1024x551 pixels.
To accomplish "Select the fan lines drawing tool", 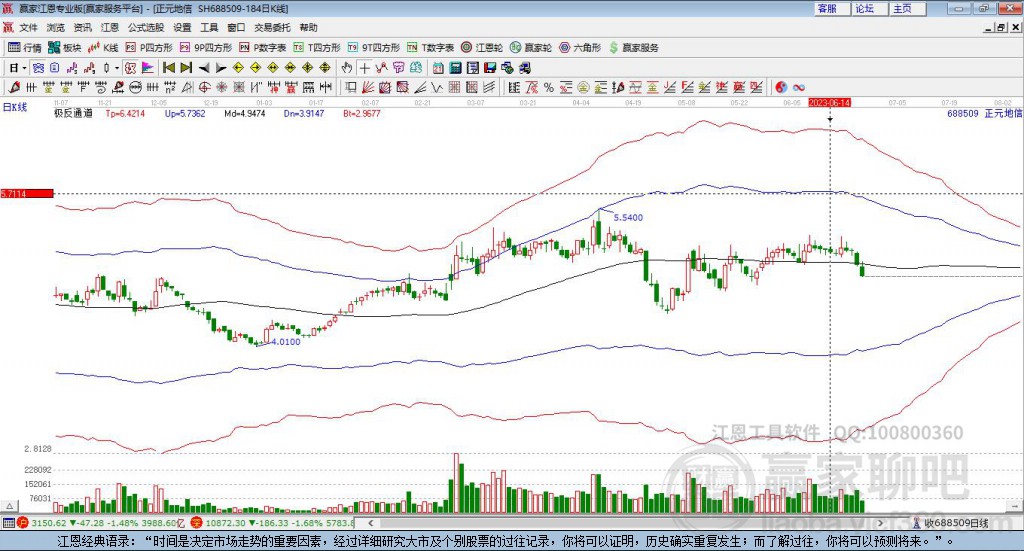I will 368,87.
